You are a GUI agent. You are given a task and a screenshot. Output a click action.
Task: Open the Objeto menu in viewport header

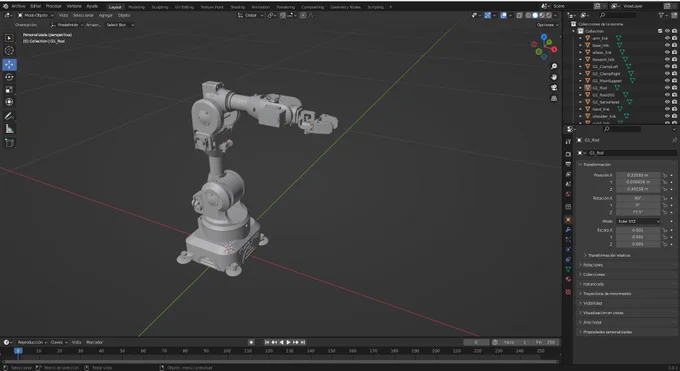[124, 15]
